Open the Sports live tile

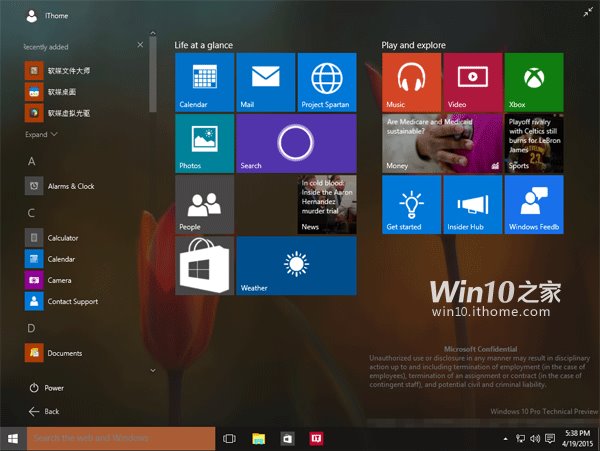pos(534,143)
